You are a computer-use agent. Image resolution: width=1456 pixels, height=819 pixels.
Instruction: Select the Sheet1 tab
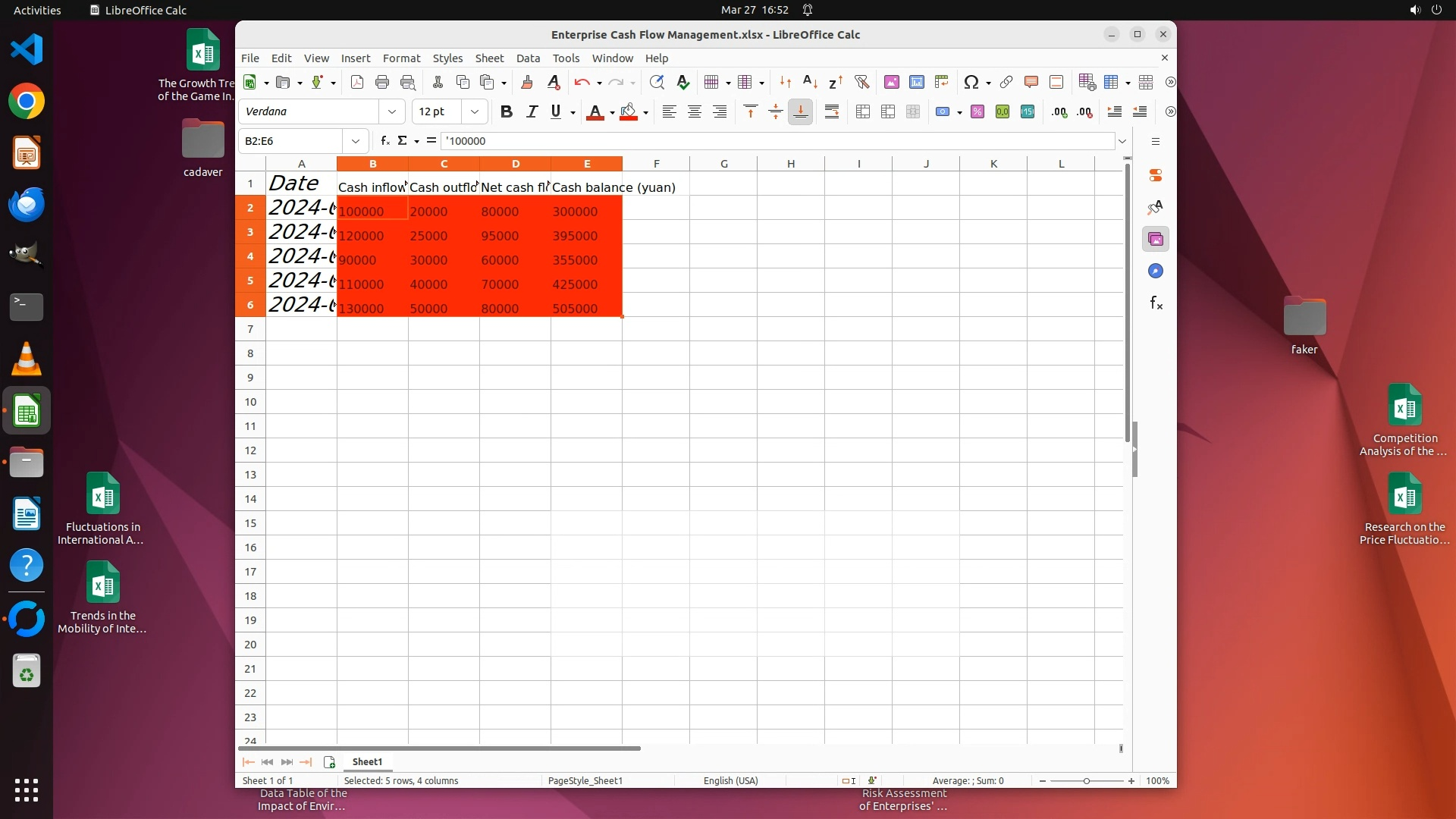coord(367,762)
